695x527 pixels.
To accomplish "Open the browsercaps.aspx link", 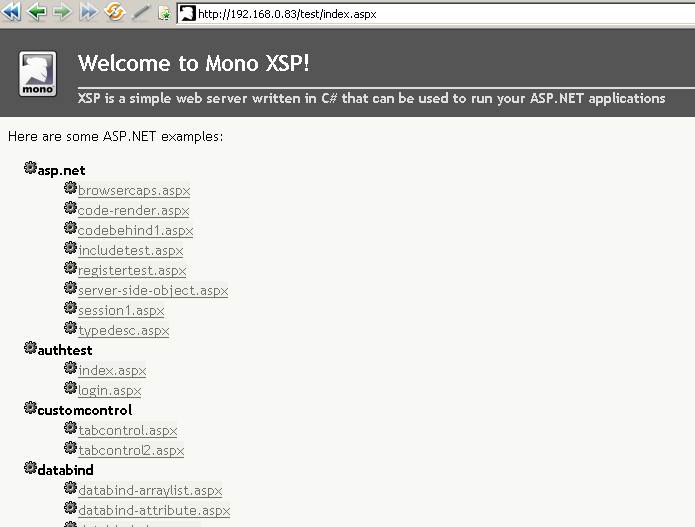I will click(134, 191).
